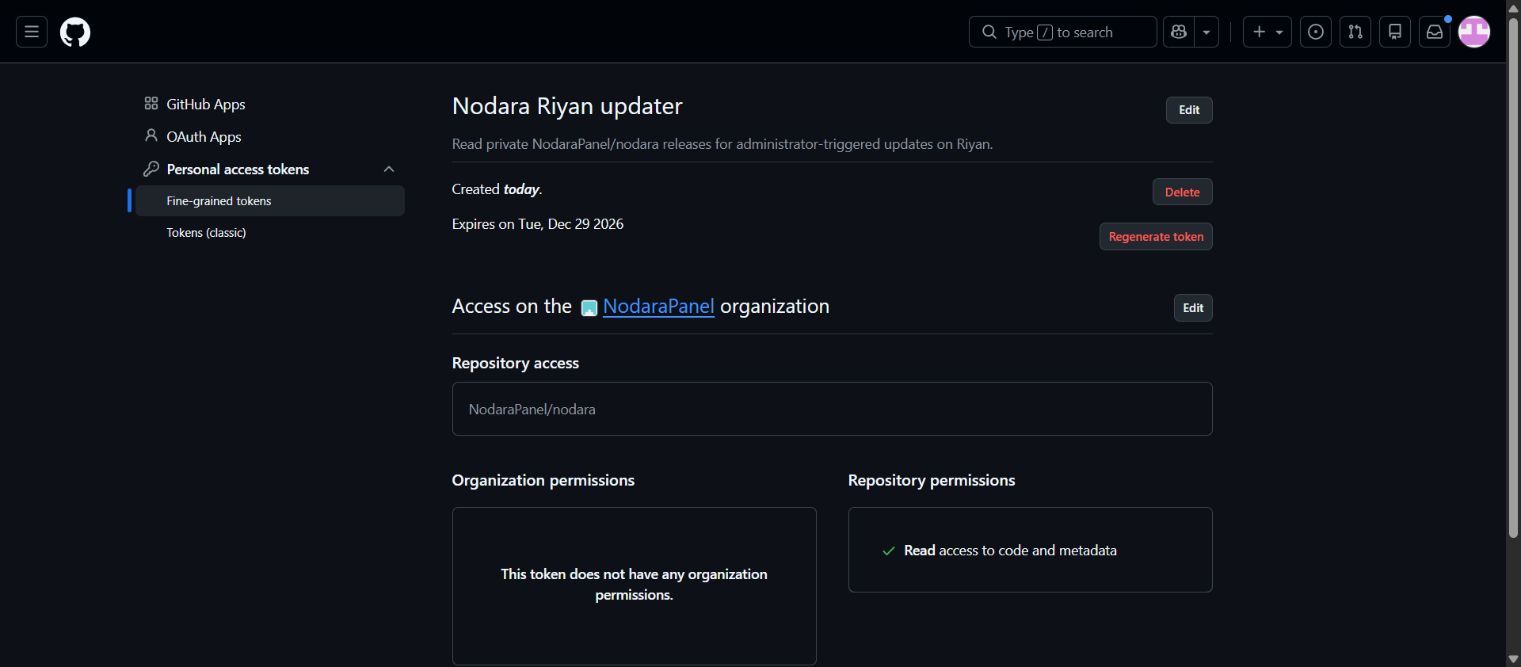Open the NodaraPanel organization link
Viewport: 1521px width, 667px height.
point(658,306)
